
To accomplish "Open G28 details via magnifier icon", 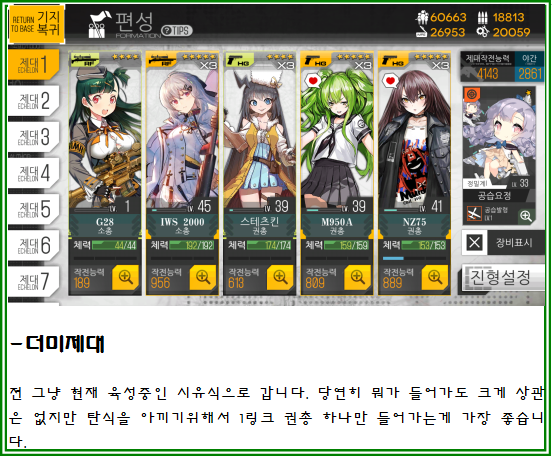I will point(125,277).
